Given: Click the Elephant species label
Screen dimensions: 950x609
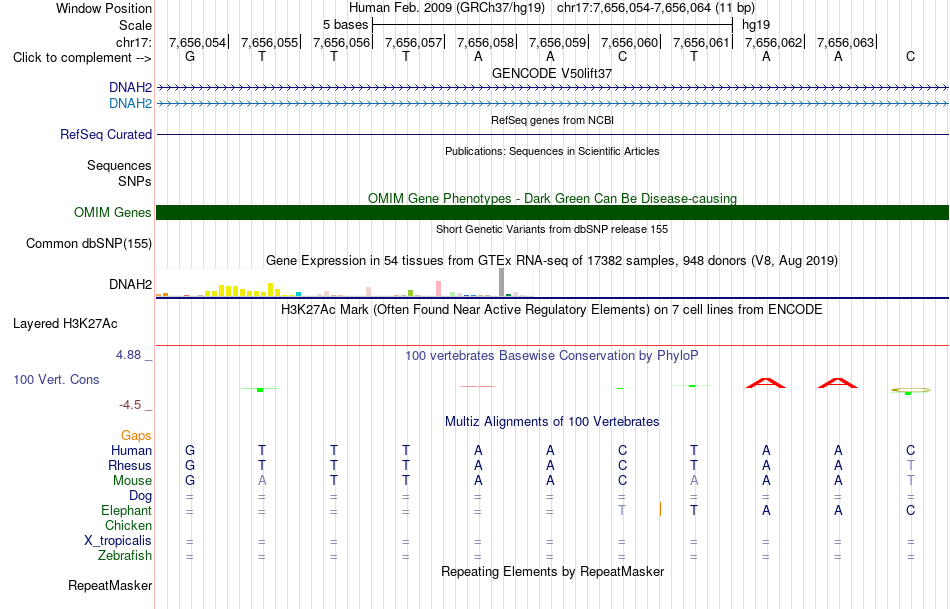Looking at the screenshot, I should [126, 510].
